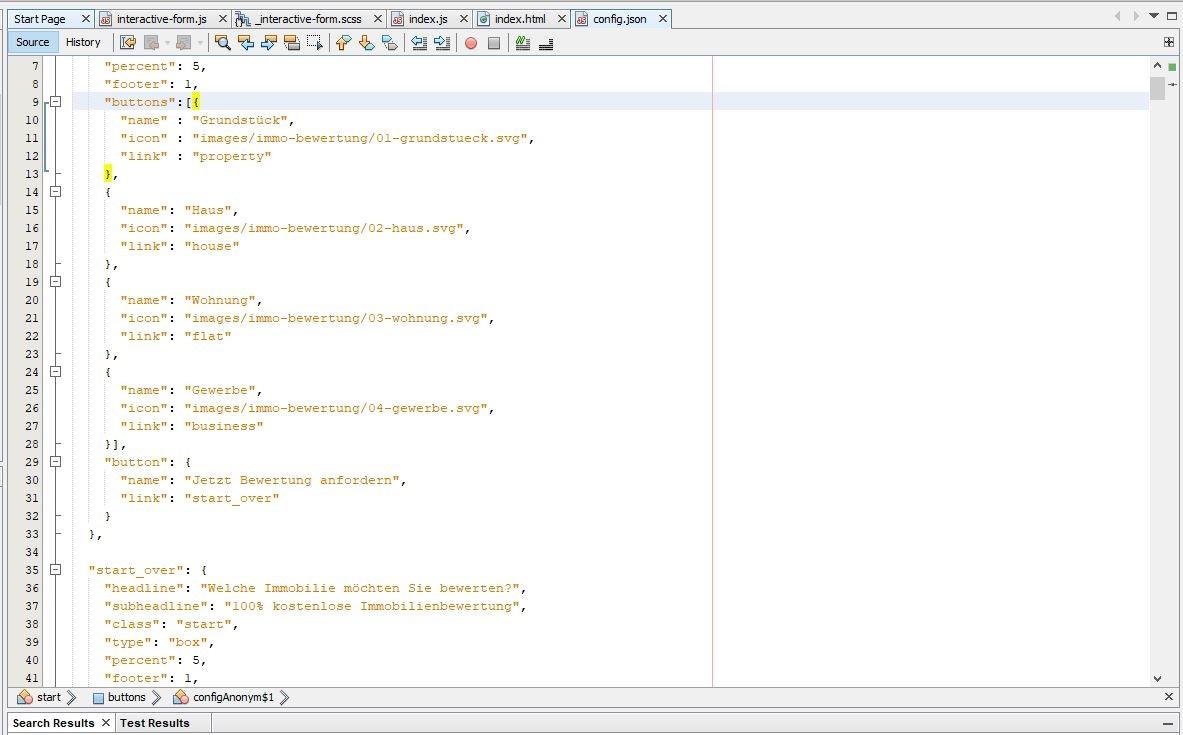Click Shift Line Right icon
Image resolution: width=1183 pixels, height=735 pixels.
(442, 43)
